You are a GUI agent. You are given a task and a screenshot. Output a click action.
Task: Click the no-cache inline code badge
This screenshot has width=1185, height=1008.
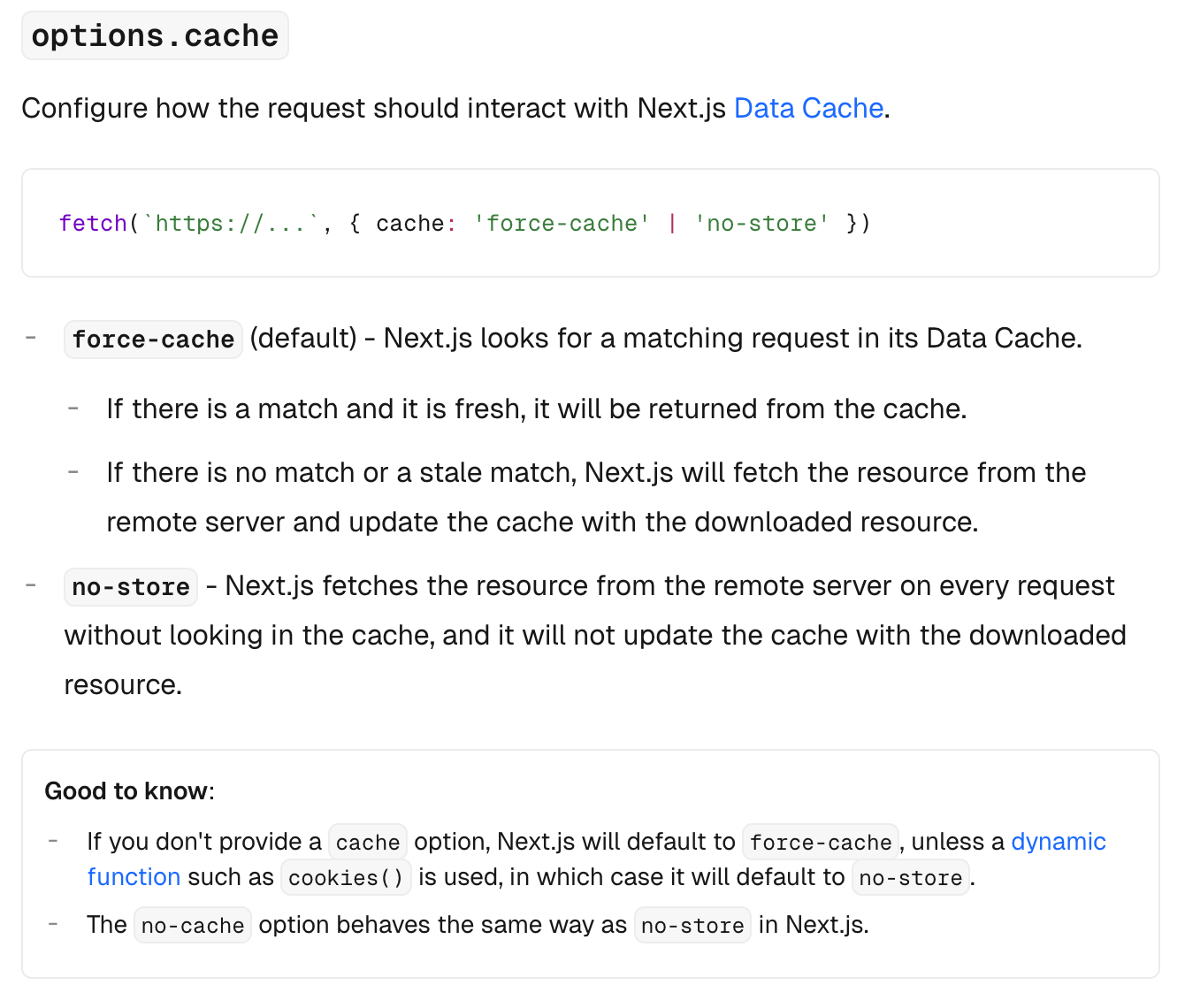[x=193, y=926]
